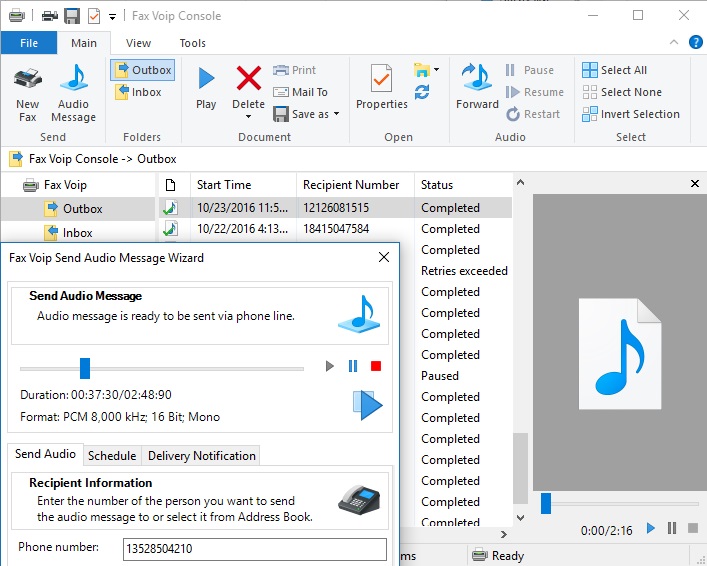Click the blue Play ribbon icon

pyautogui.click(x=206, y=78)
